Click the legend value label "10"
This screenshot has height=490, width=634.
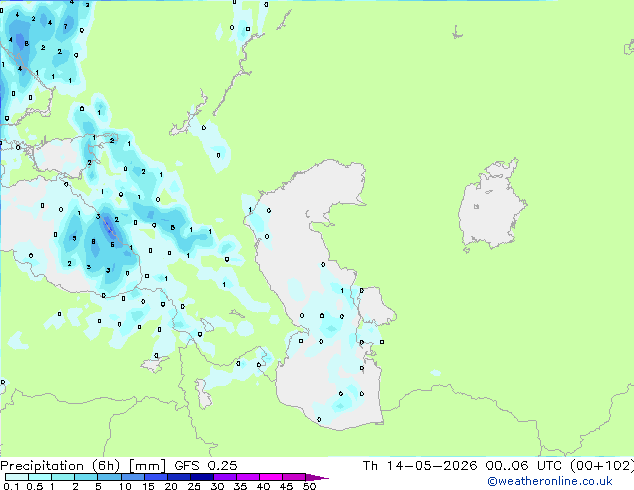(125, 486)
